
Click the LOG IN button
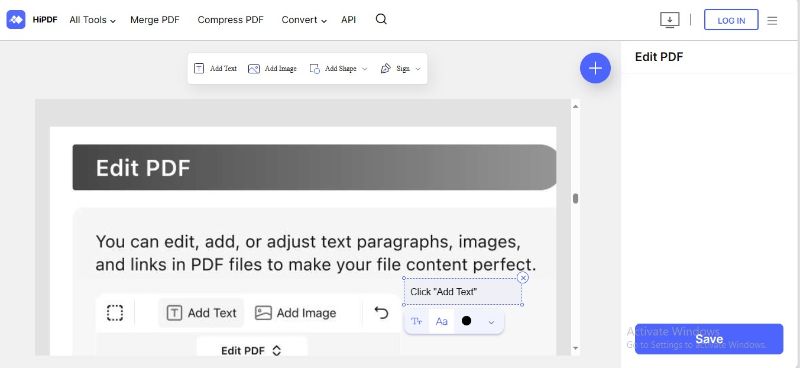pos(731,20)
